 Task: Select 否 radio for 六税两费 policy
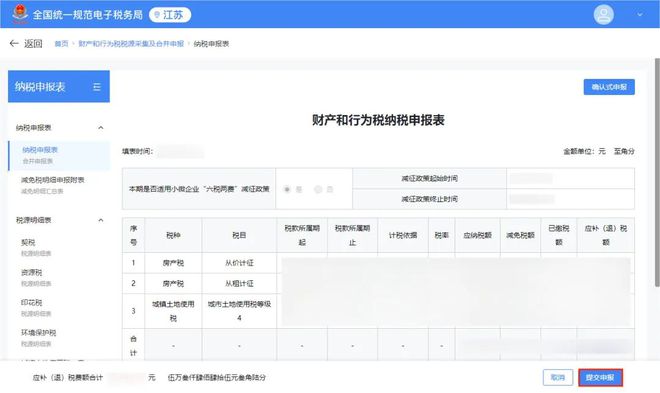pos(318,189)
